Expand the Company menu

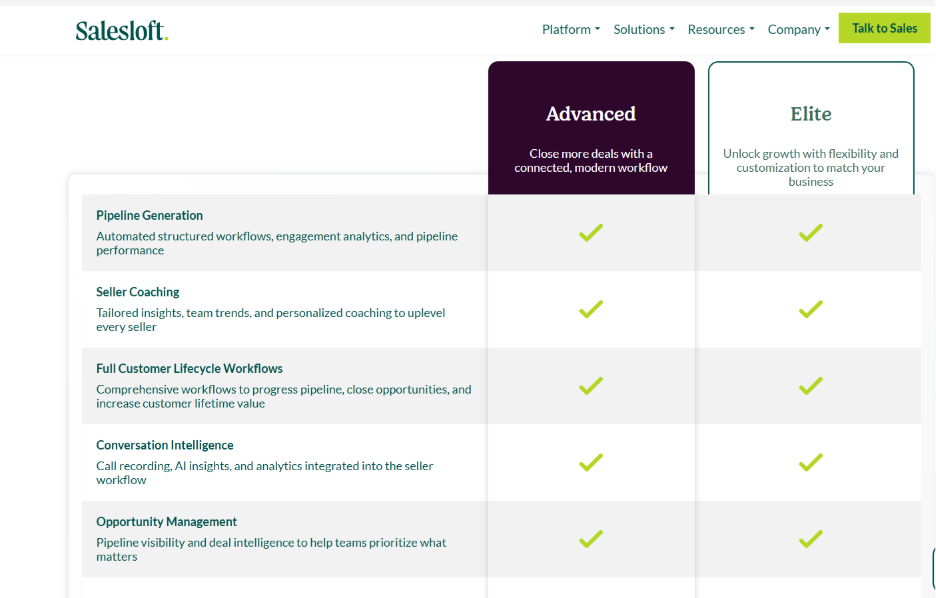click(798, 29)
